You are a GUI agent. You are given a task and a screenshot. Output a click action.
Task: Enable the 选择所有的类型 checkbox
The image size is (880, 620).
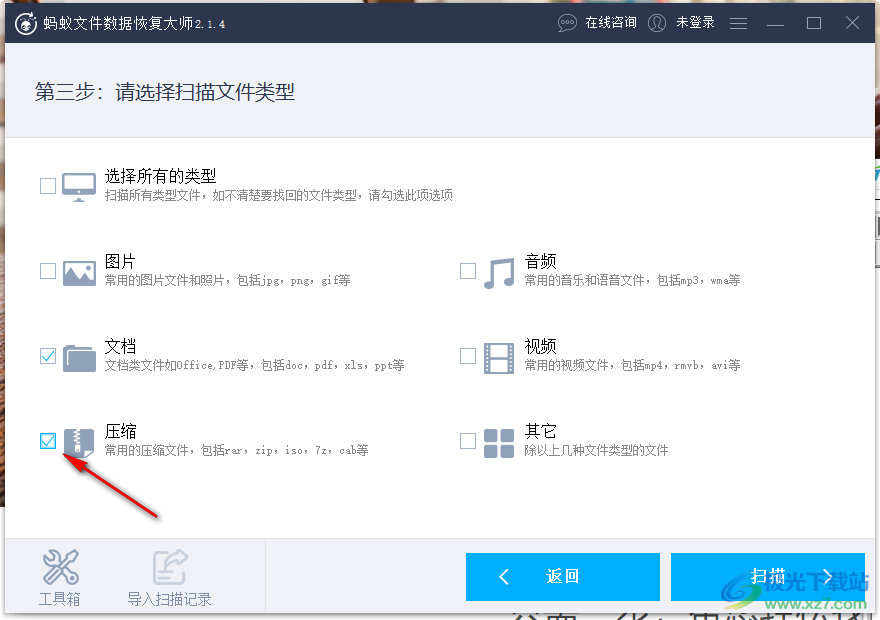[x=46, y=185]
